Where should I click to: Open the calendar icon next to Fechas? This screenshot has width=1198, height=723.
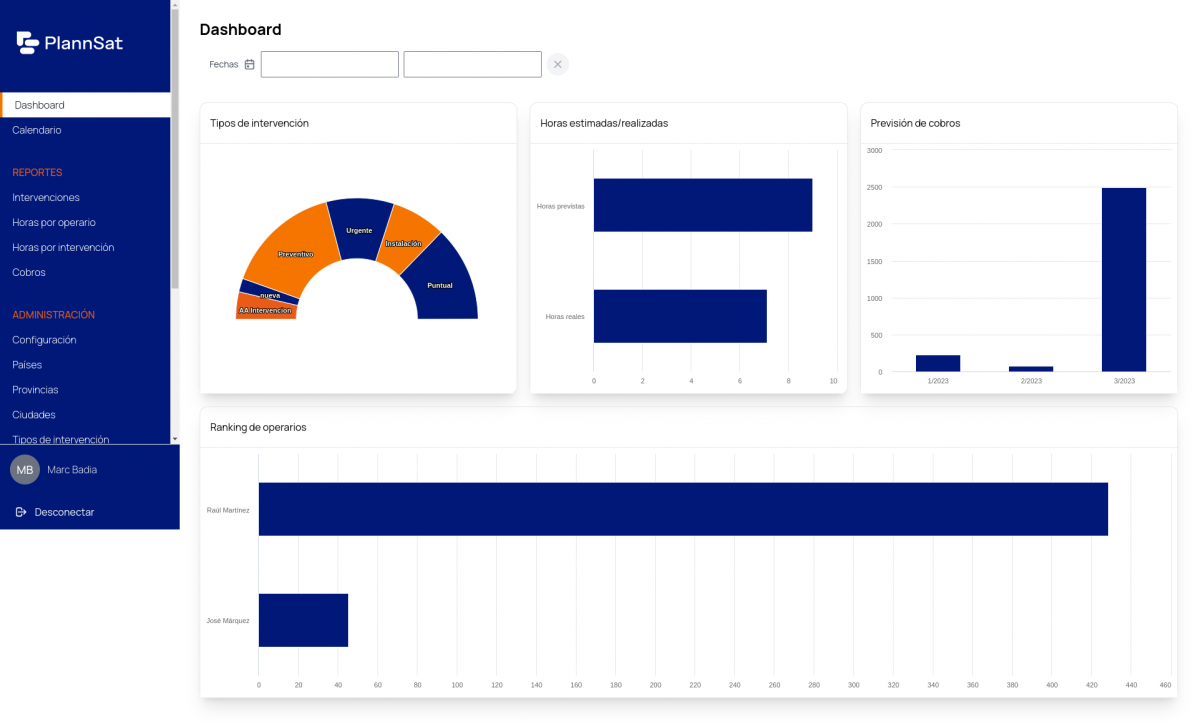249,64
